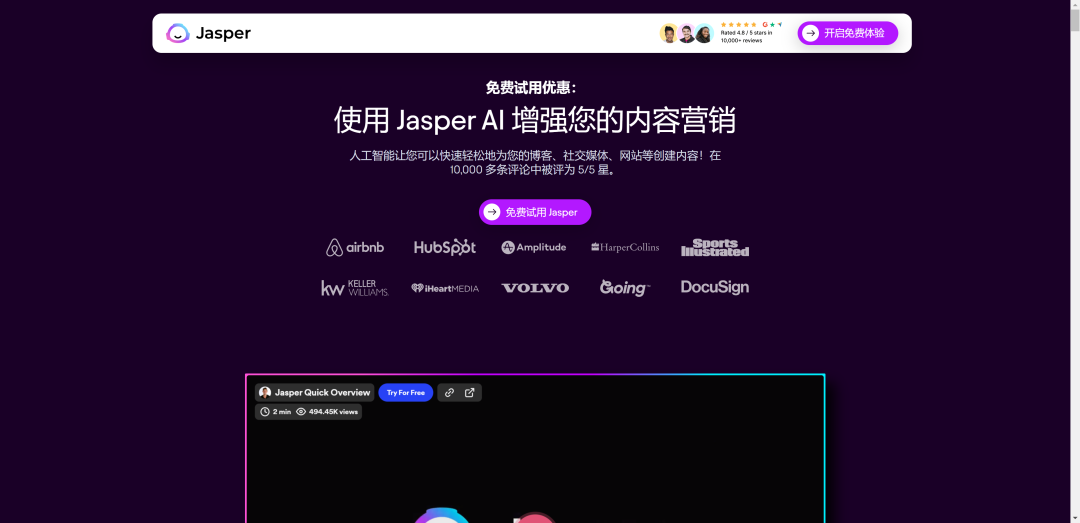Click the 免费试用 Jasper button
The width and height of the screenshot is (1080, 523).
[535, 212]
